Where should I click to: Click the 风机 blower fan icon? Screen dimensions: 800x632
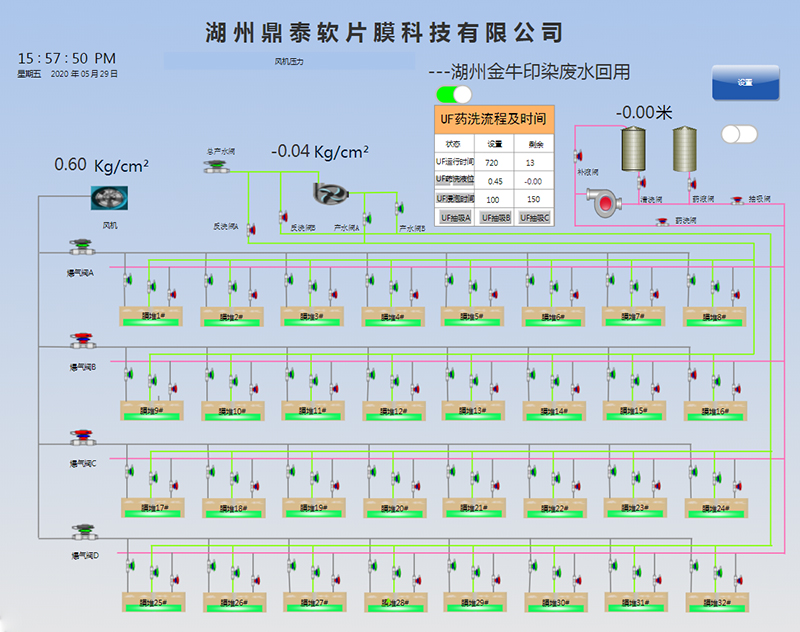coord(109,198)
